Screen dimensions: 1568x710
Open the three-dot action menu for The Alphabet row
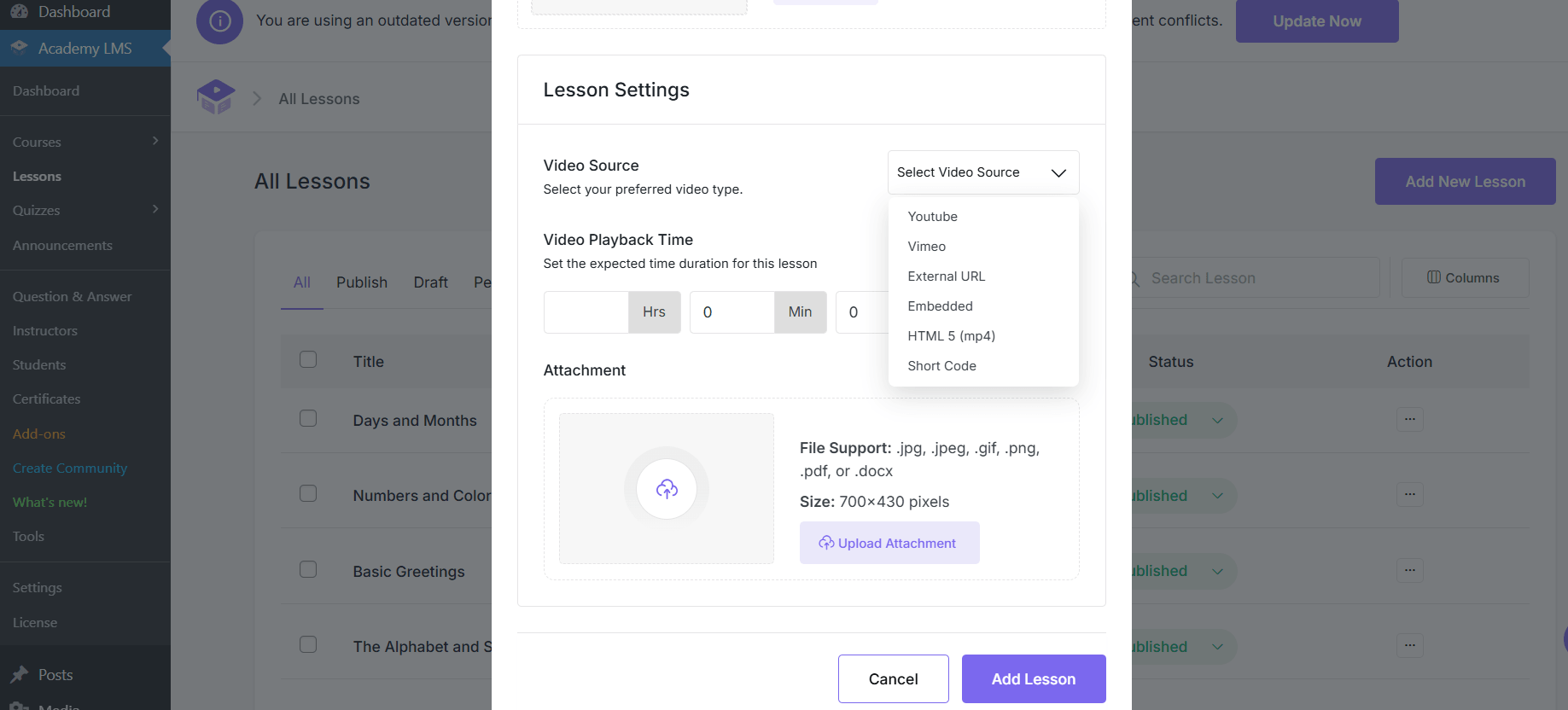pyautogui.click(x=1410, y=645)
